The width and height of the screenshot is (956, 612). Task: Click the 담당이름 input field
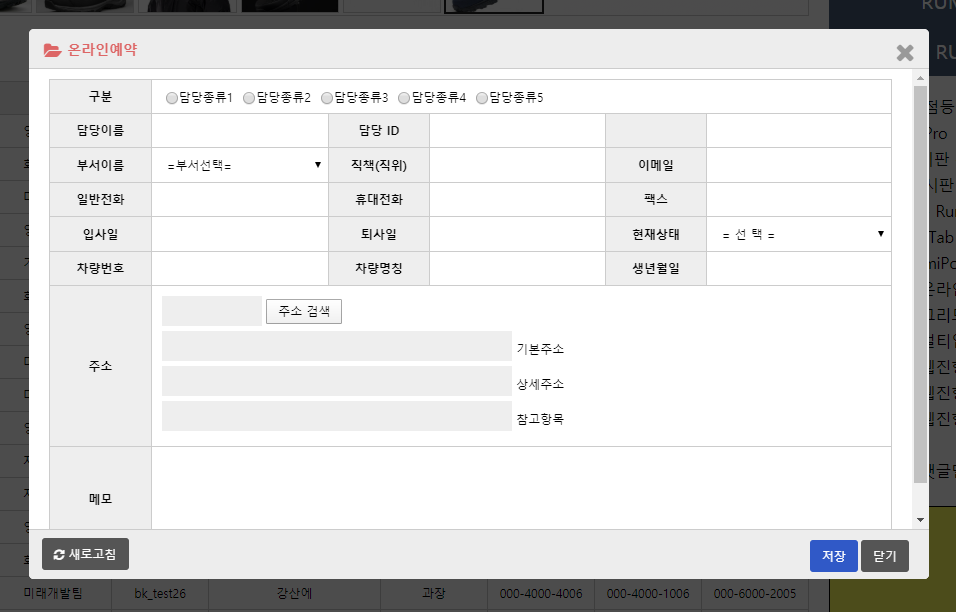coord(240,131)
